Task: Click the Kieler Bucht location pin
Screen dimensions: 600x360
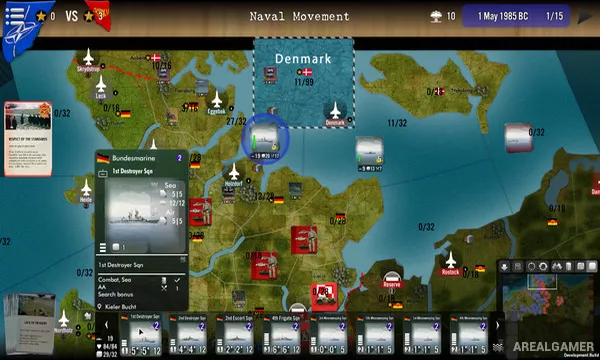Action: point(99,307)
